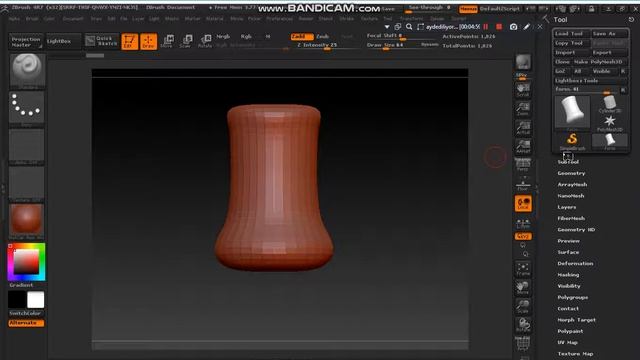Image resolution: width=640 pixels, height=360 pixels.
Task: Click the Bandicam screenshot camera icon
Action: pyautogui.click(x=513, y=27)
